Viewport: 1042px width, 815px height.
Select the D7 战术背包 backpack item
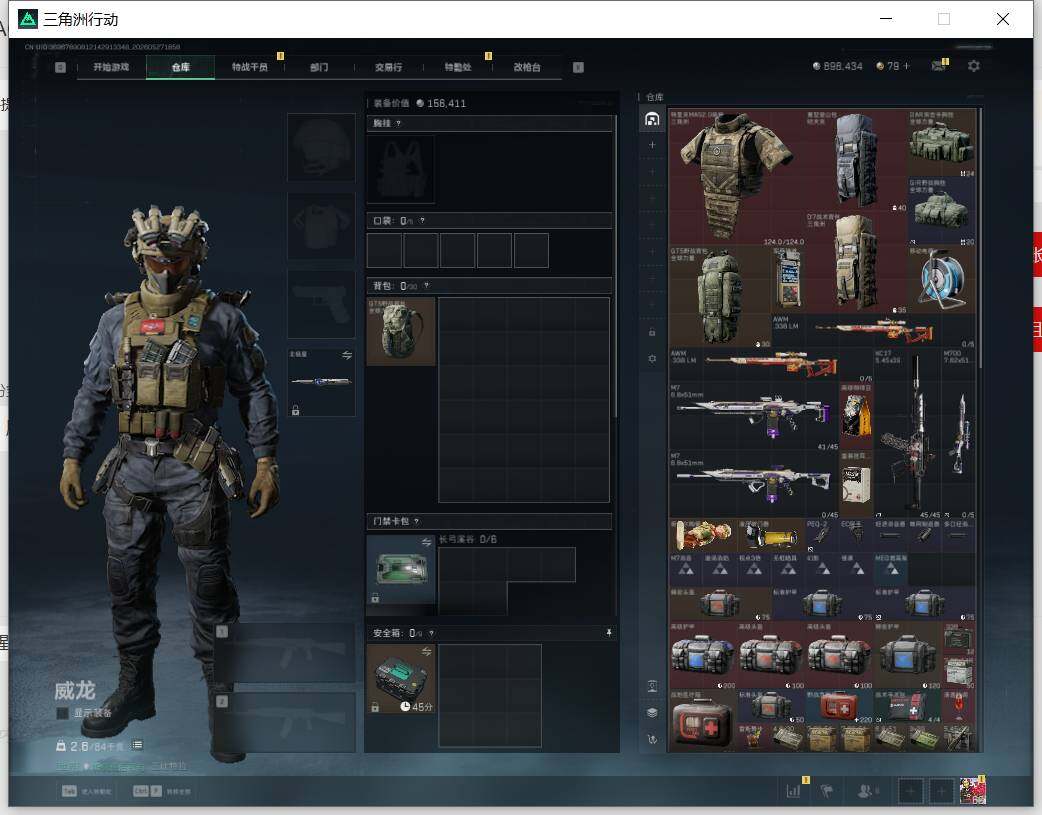(856, 262)
